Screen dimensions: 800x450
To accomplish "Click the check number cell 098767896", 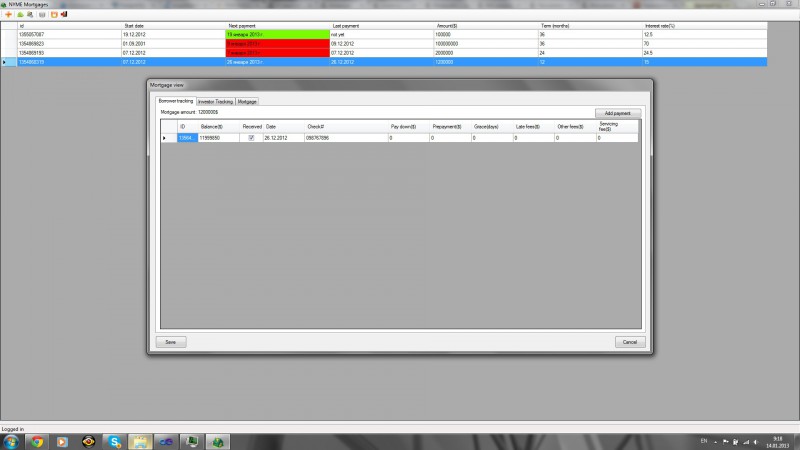I will click(x=346, y=138).
